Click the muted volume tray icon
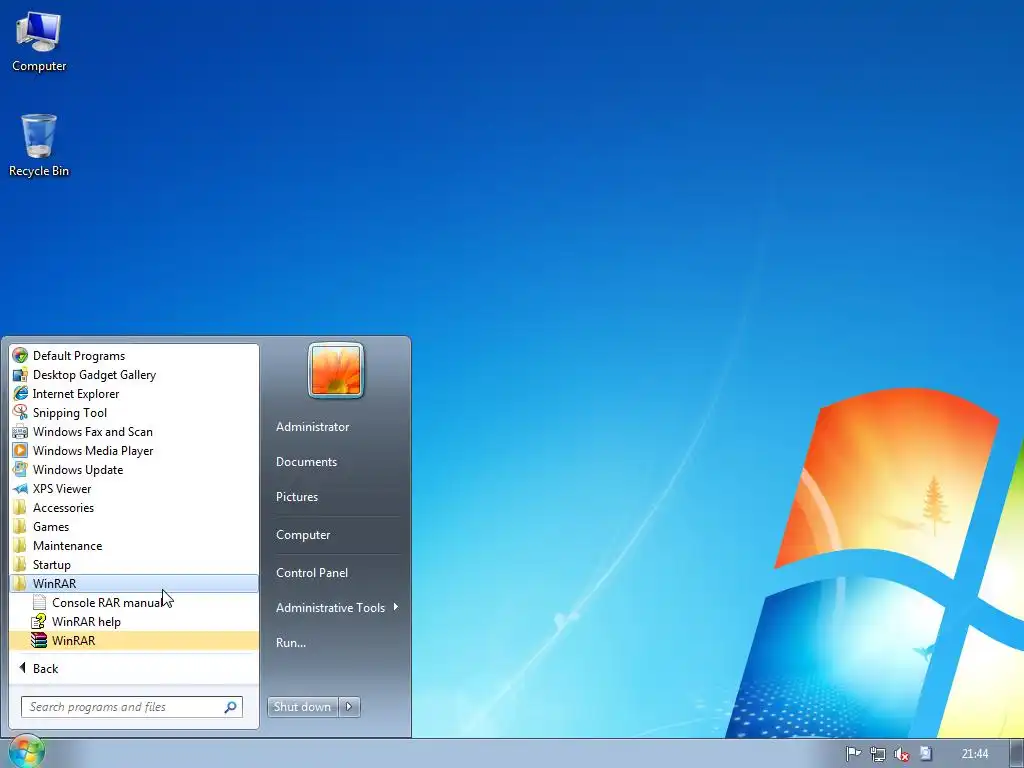 [901, 754]
